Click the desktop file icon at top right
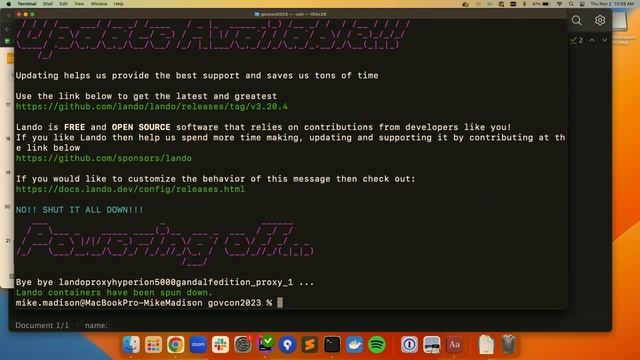The height and width of the screenshot is (360, 640). point(620,22)
